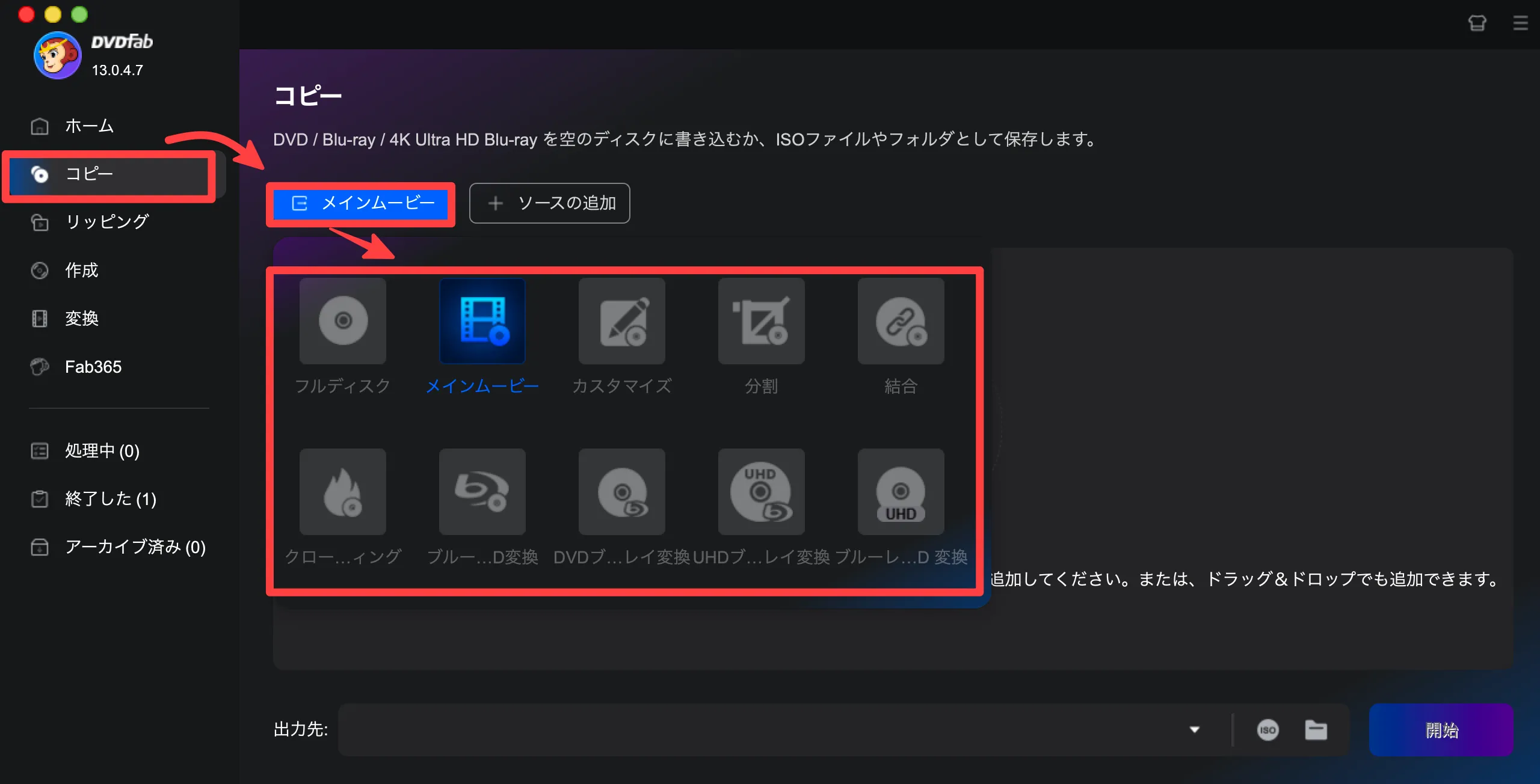Go to リッピング in the sidebar

point(107,222)
